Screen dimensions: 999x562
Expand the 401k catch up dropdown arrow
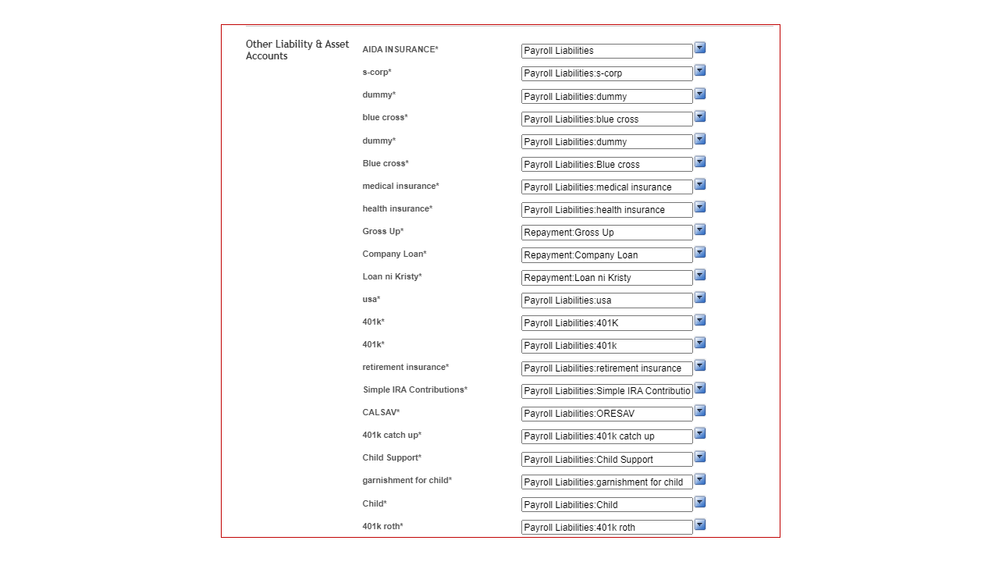(700, 434)
